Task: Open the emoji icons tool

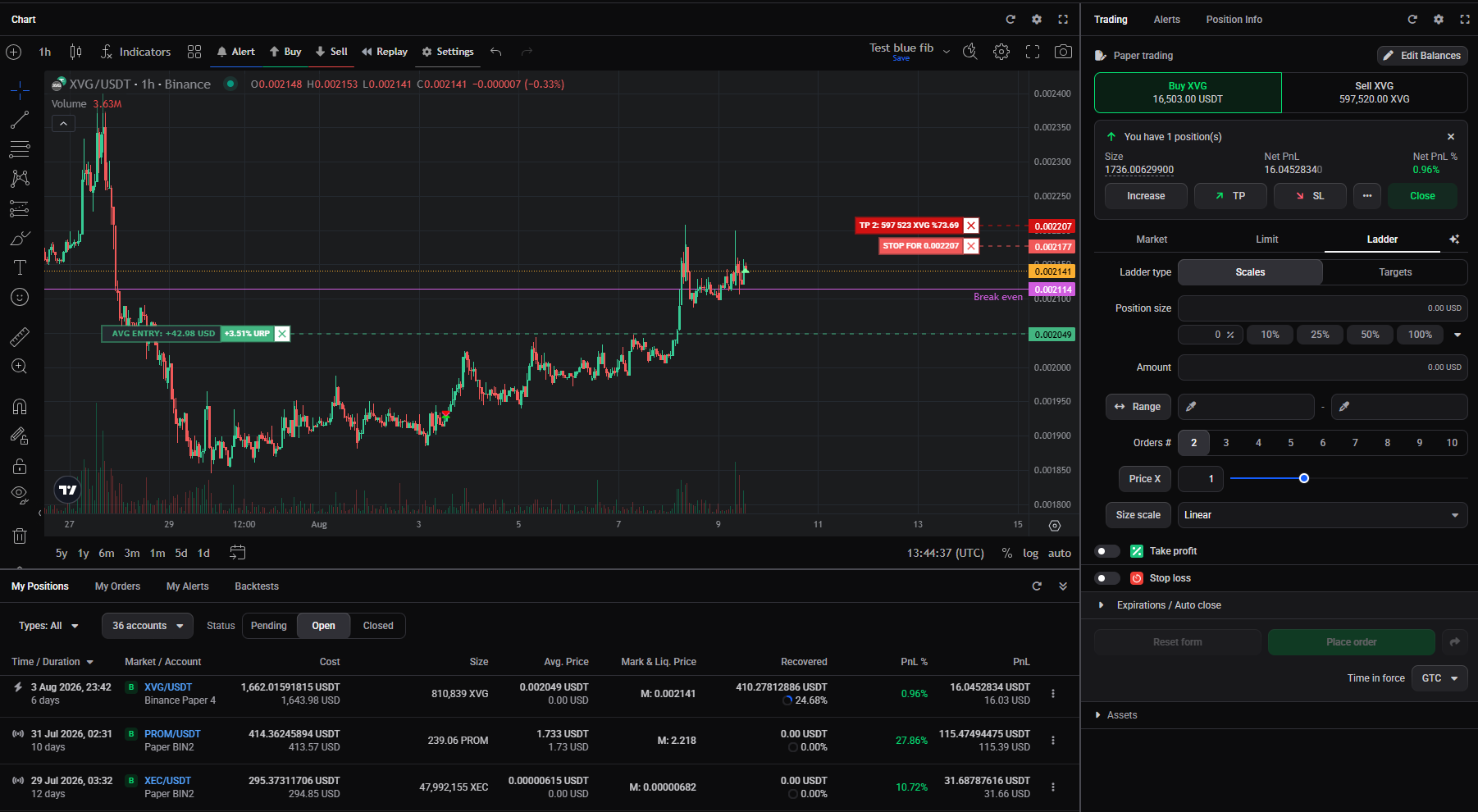Action: tap(20, 297)
